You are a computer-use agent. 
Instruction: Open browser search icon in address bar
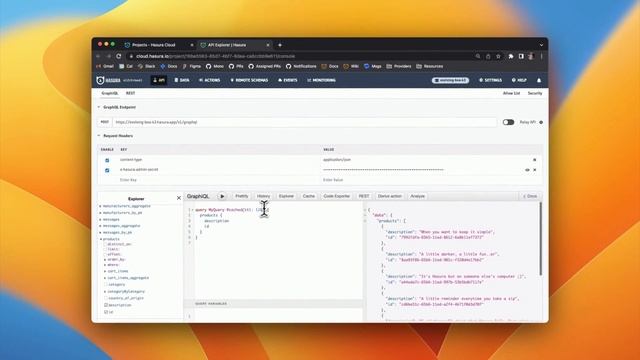[x=478, y=56]
